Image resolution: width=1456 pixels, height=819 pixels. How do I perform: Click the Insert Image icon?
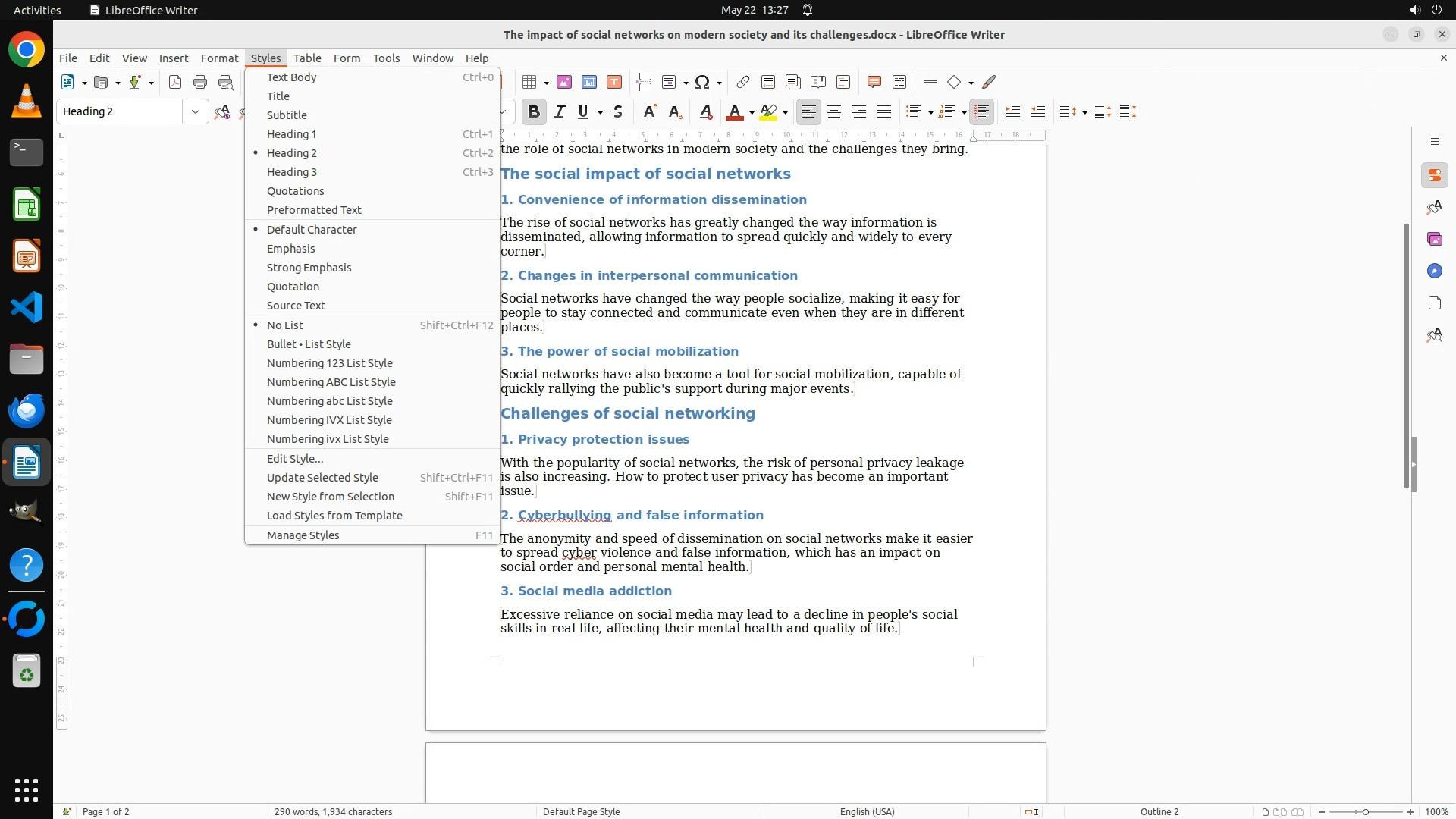tap(564, 82)
